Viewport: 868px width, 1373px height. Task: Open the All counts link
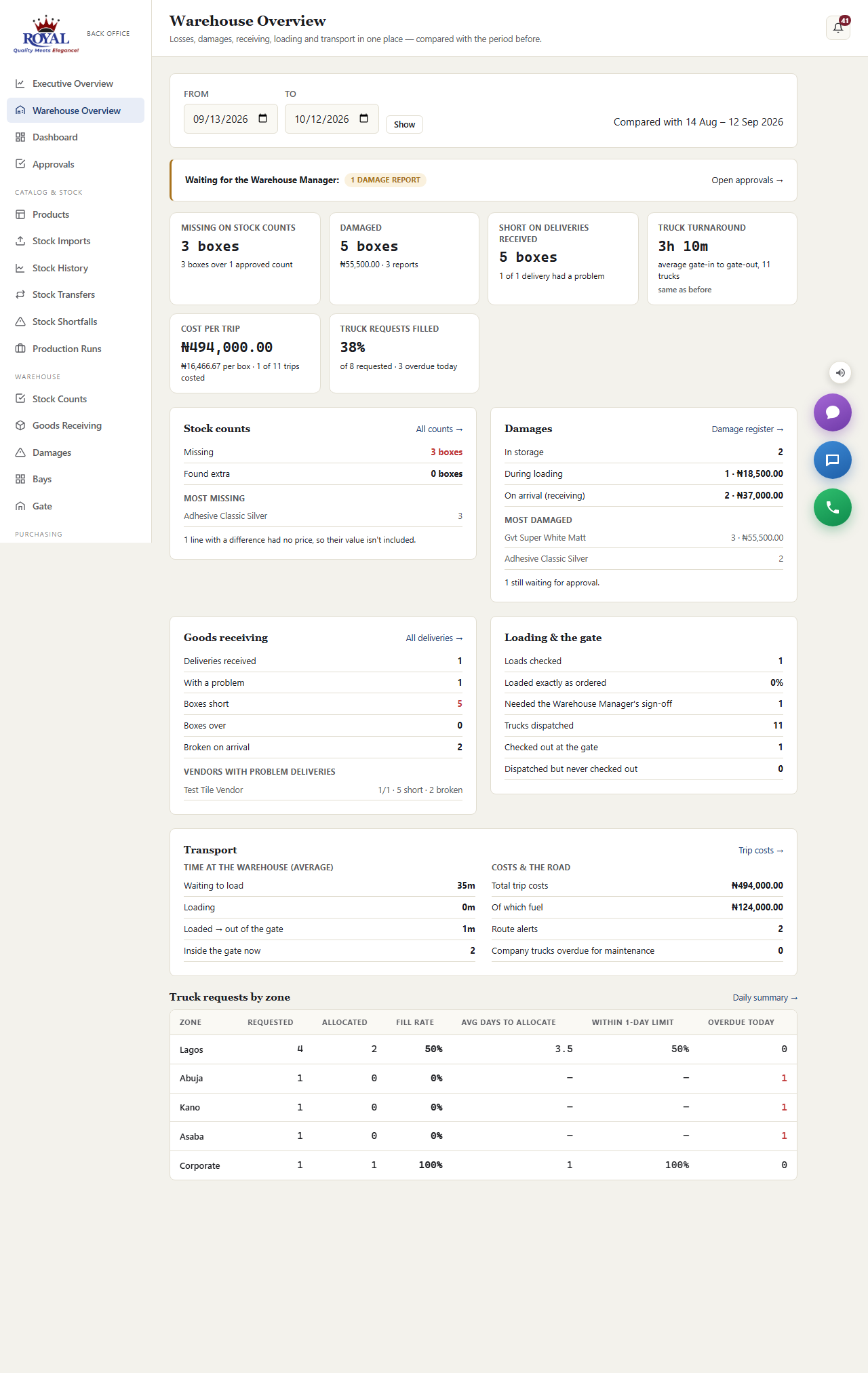coord(439,429)
